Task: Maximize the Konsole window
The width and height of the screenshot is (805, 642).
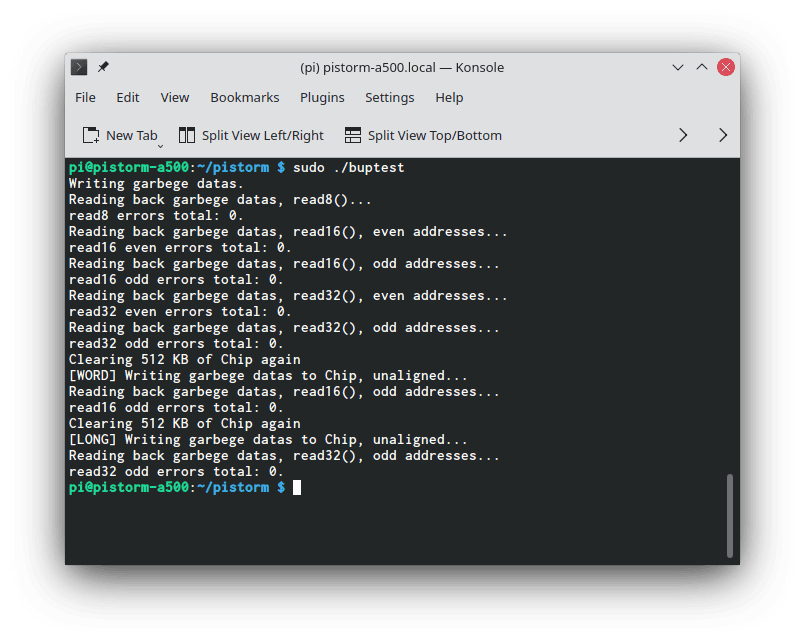Action: pos(702,67)
